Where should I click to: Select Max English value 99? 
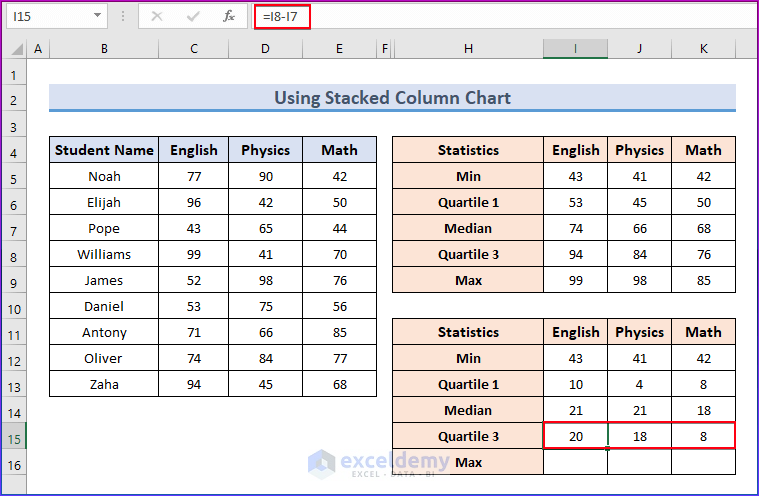(x=575, y=280)
